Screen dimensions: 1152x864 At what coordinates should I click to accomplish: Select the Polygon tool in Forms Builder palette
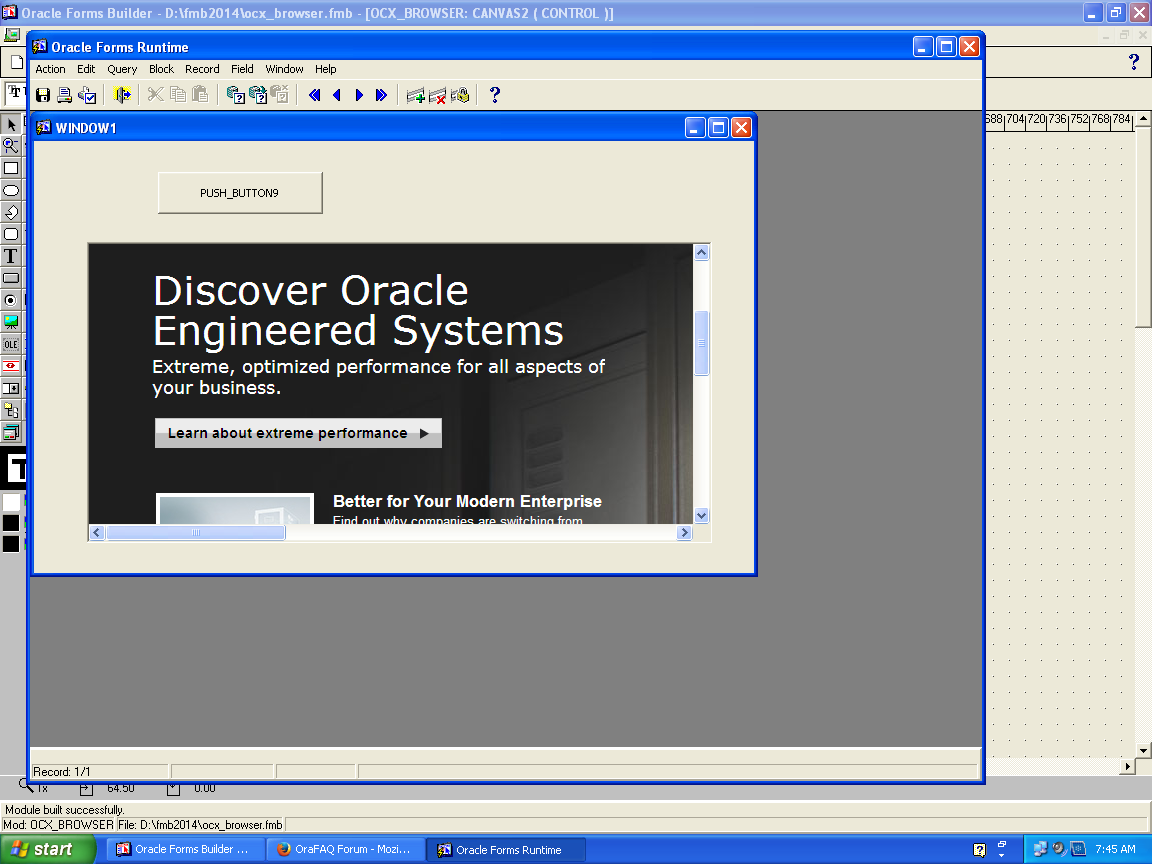click(x=11, y=212)
